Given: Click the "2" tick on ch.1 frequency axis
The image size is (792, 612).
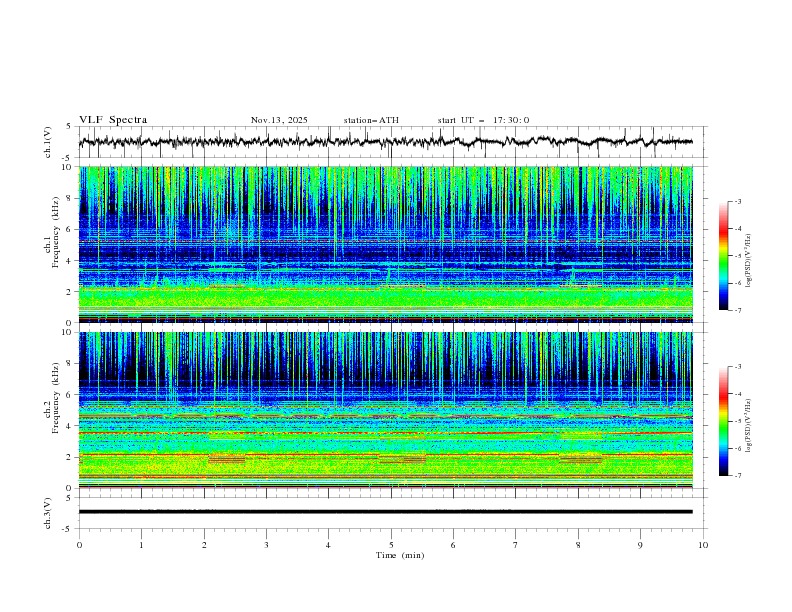Looking at the screenshot, I should [x=71, y=291].
